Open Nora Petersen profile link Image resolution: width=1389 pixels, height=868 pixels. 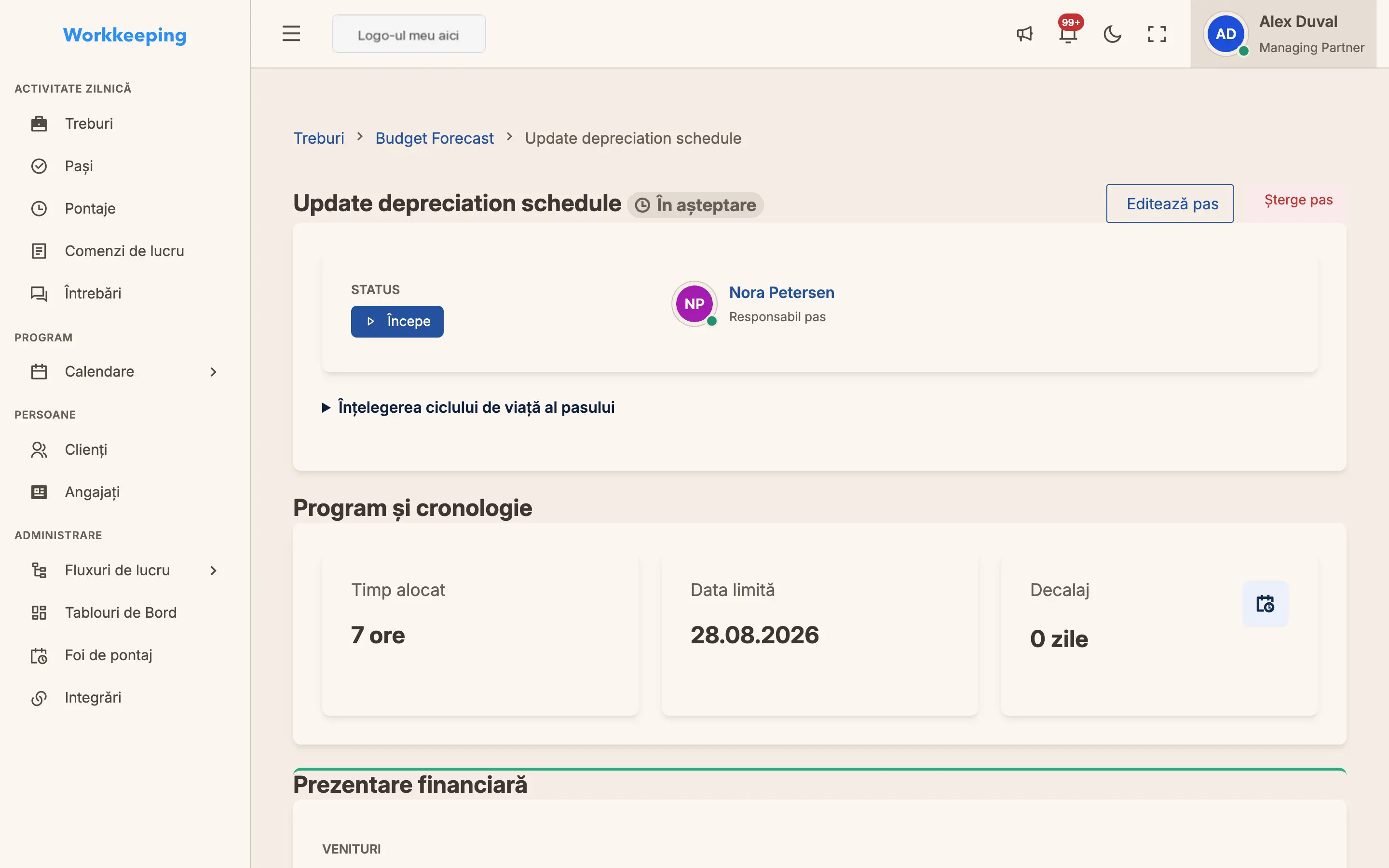pyautogui.click(x=781, y=292)
